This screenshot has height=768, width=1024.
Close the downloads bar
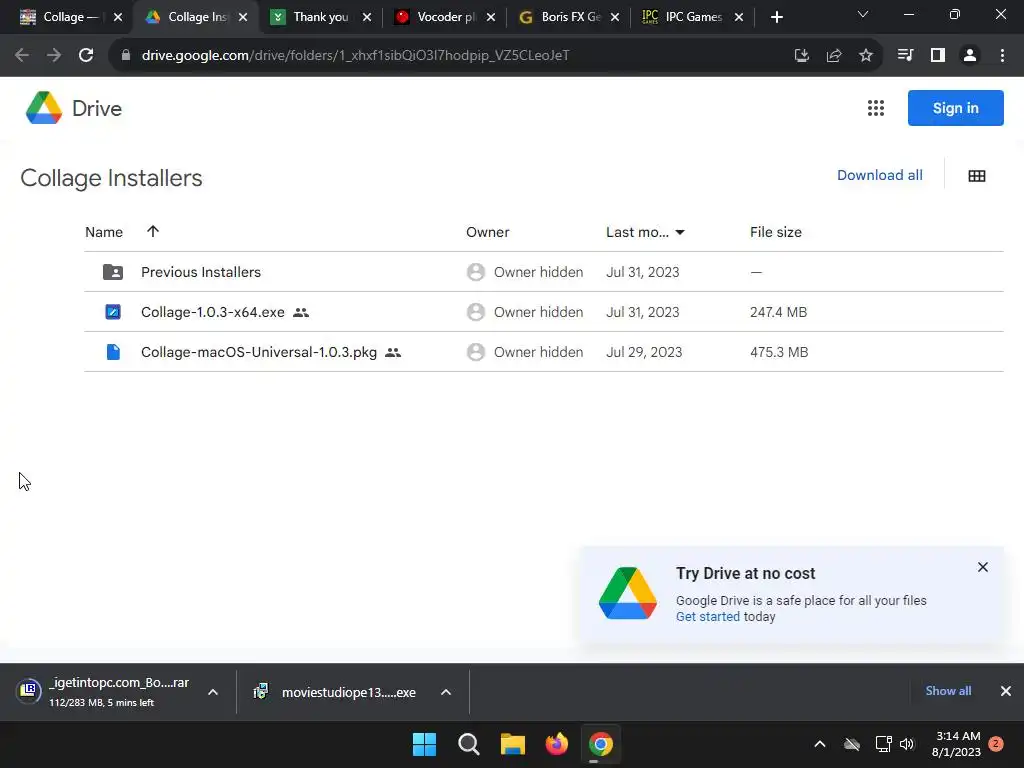tap(1006, 691)
